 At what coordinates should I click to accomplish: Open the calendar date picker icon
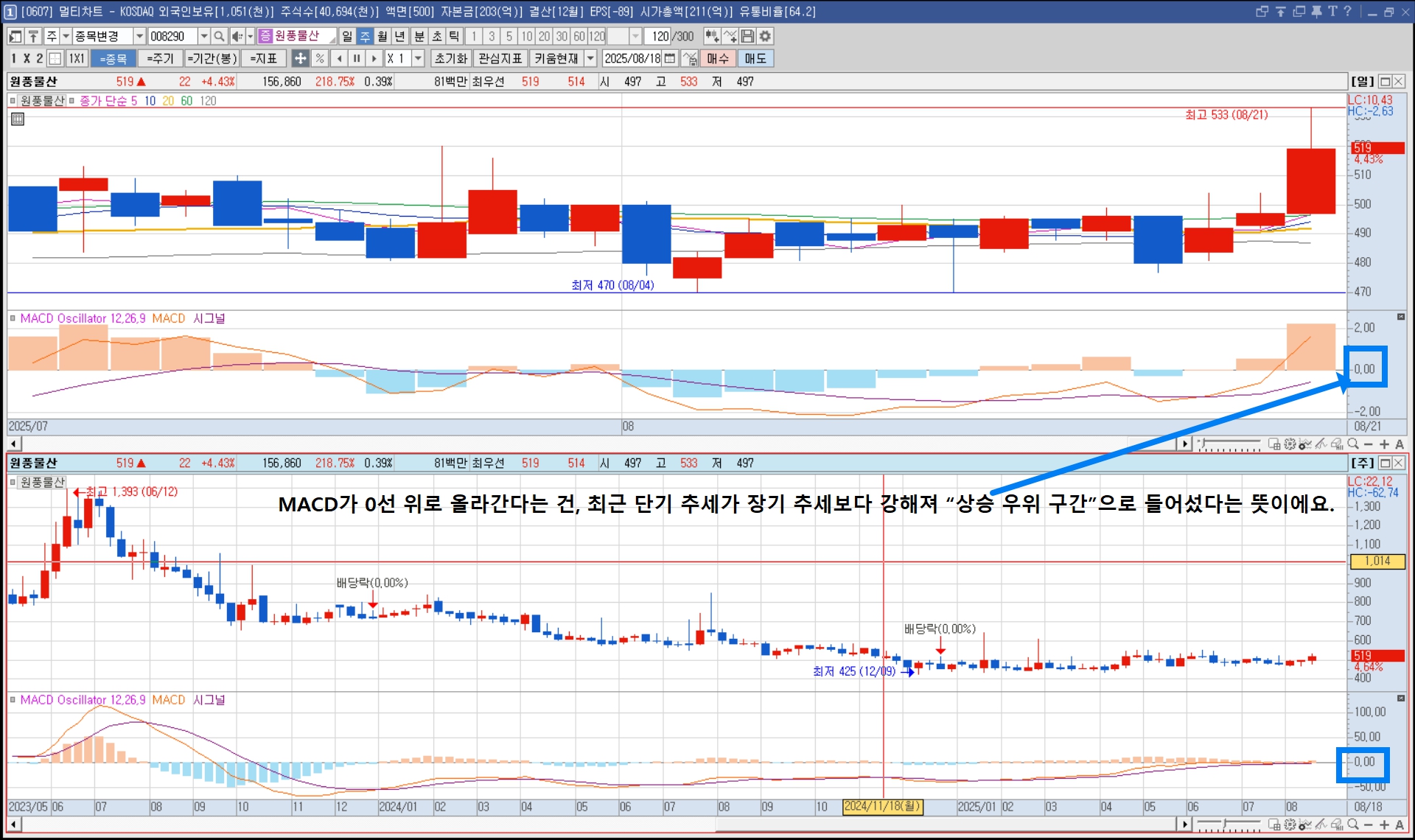[x=670, y=58]
